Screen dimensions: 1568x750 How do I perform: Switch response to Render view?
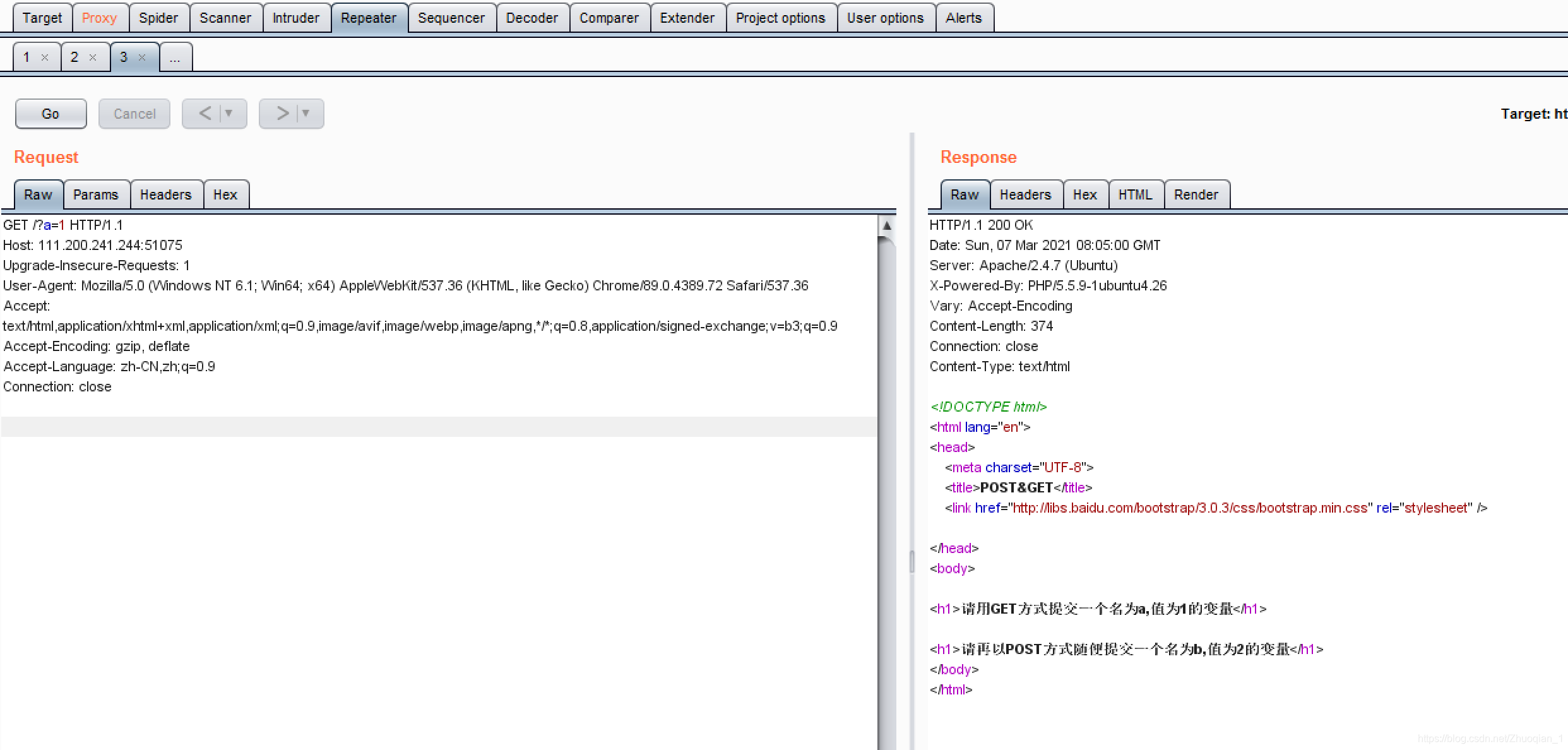(x=1196, y=194)
